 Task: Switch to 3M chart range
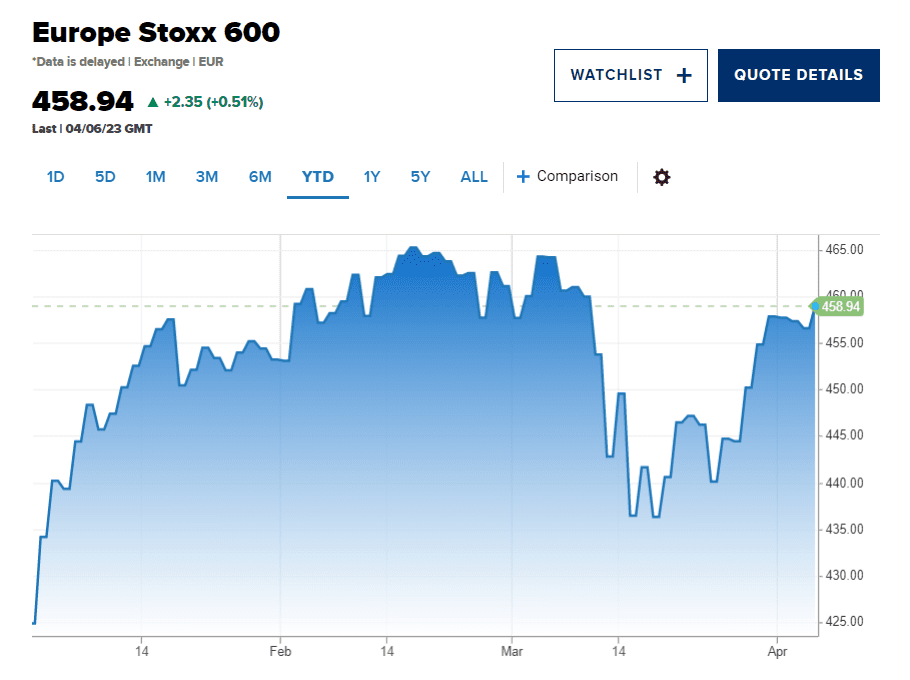tap(207, 177)
